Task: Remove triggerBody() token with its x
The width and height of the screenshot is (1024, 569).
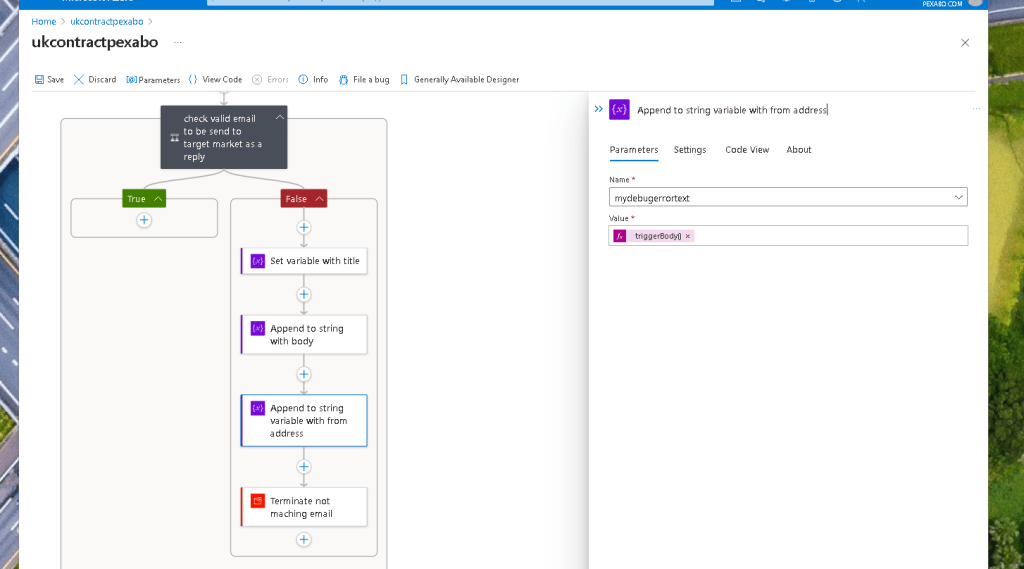Action: pos(688,236)
